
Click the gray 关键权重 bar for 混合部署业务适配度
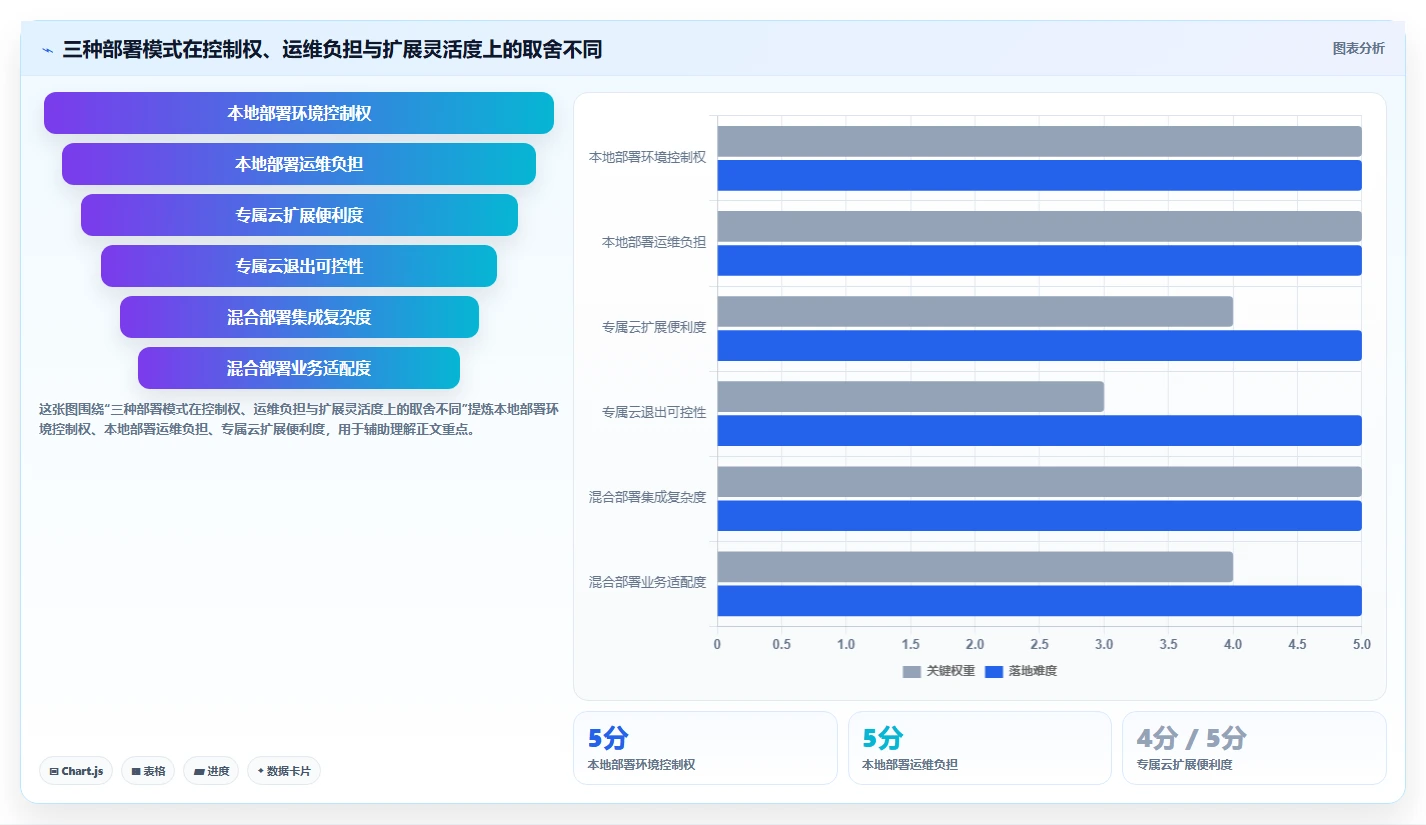coord(975,566)
